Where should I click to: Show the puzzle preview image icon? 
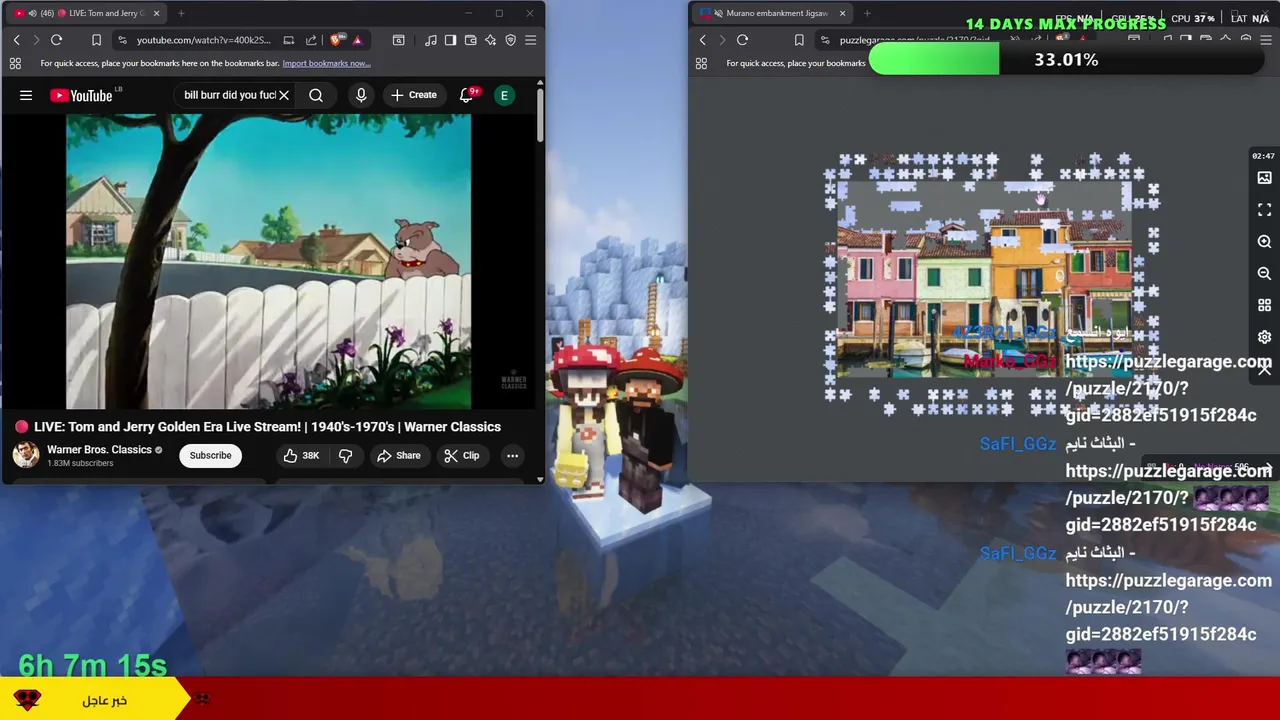(x=1264, y=178)
